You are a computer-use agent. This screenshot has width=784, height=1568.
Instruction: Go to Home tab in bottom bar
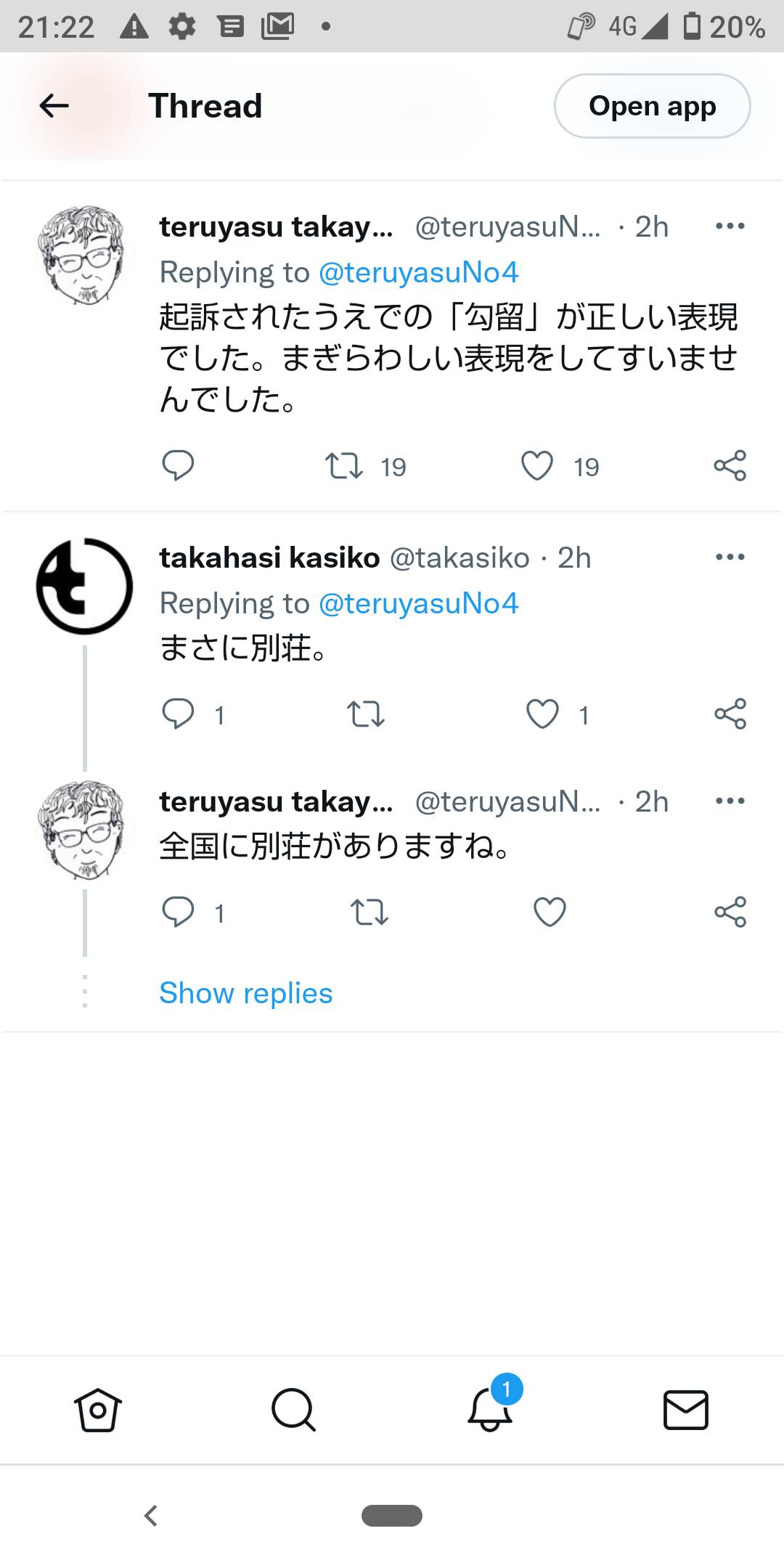98,1410
